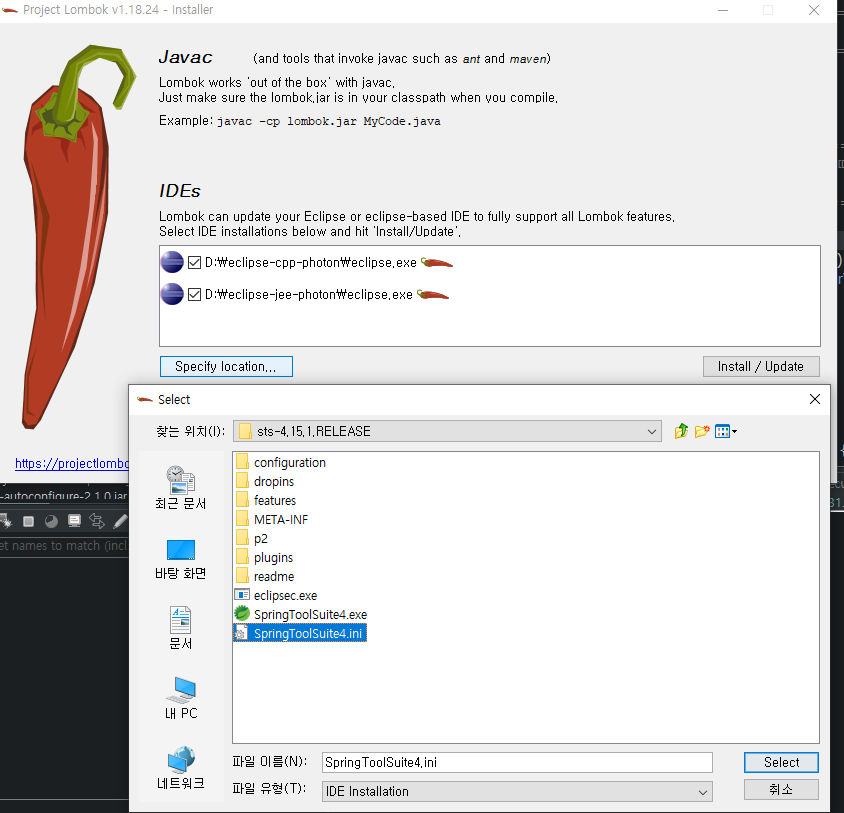The width and height of the screenshot is (844, 813).
Task: Select the configuration folder
Action: 290,462
